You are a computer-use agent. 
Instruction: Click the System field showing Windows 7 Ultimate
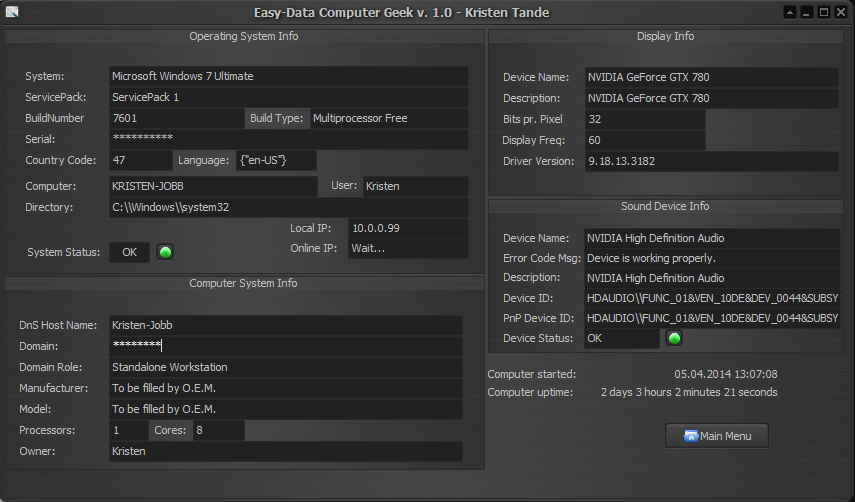pos(288,76)
